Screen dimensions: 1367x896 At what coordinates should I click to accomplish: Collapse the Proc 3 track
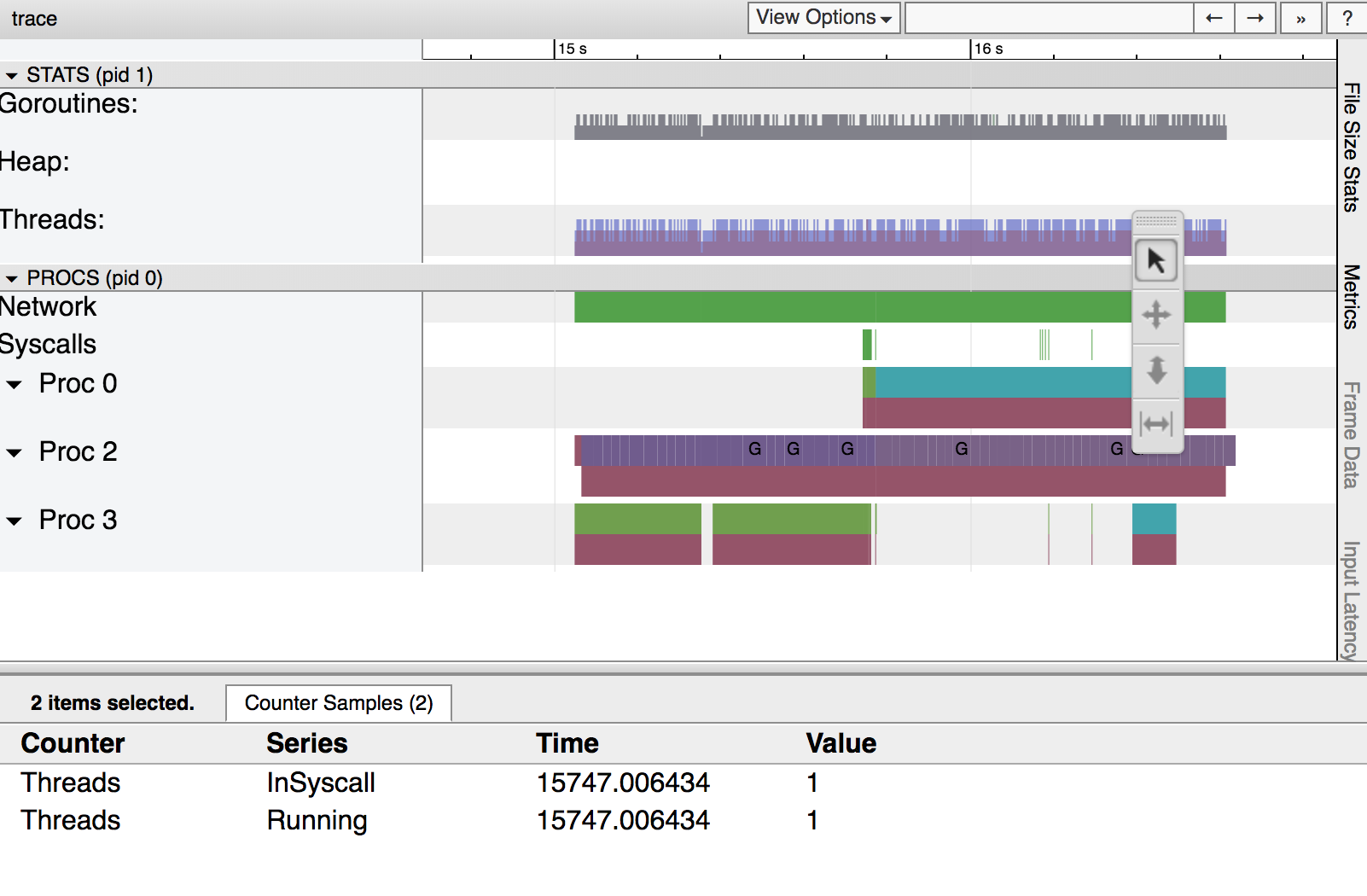coord(14,521)
